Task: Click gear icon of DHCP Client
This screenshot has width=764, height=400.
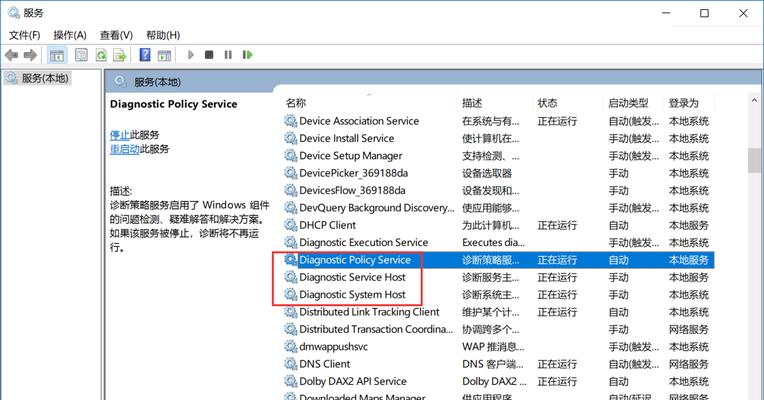Action: pos(290,225)
